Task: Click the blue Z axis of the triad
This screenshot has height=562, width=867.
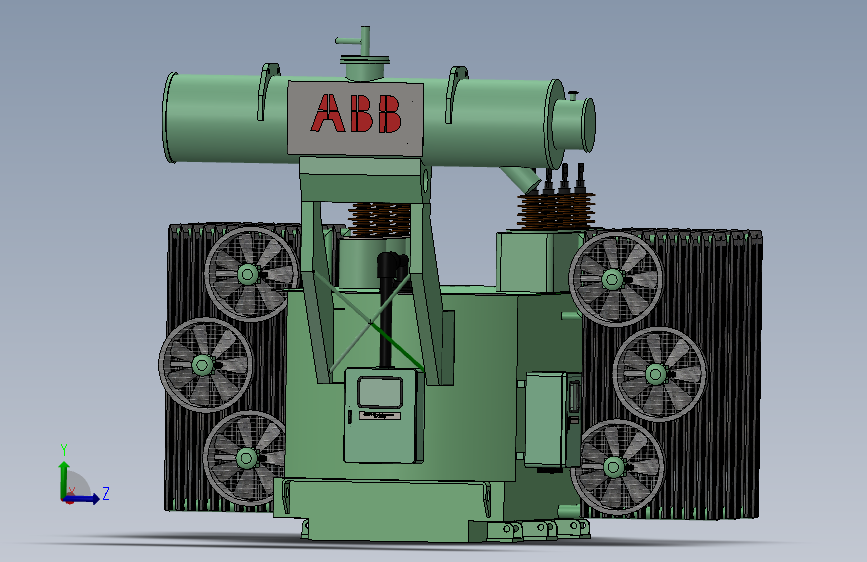Action: [82, 499]
